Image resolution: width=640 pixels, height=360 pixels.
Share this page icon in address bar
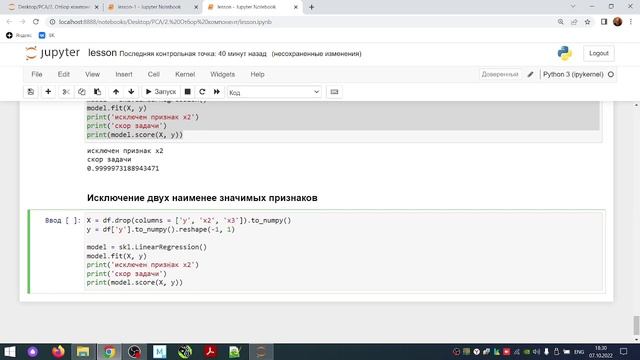(574, 22)
